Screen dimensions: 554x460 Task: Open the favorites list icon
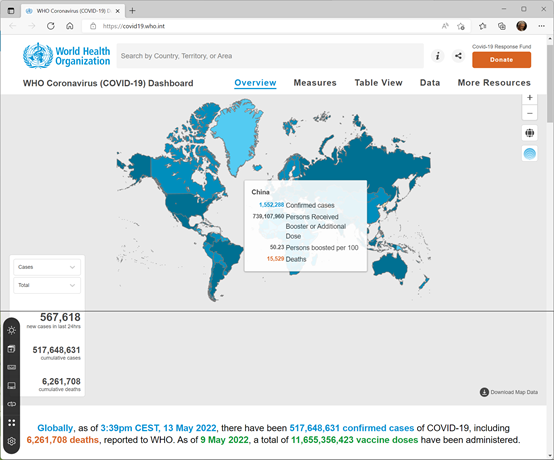coord(483,26)
